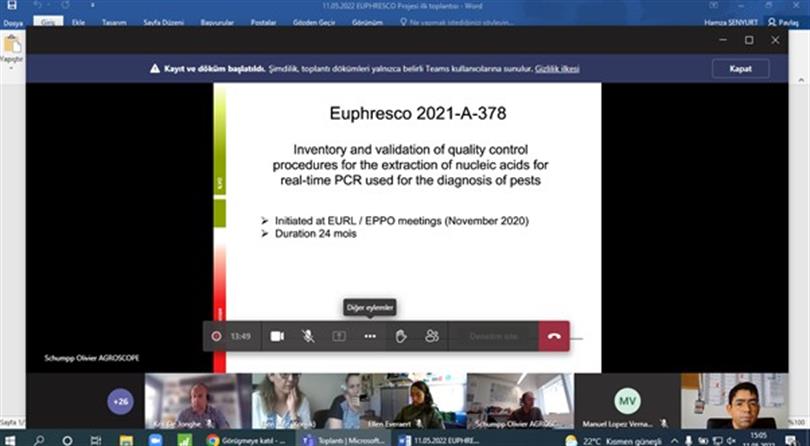Expand the +26 additional participants
The width and height of the screenshot is (810, 446).
click(121, 401)
